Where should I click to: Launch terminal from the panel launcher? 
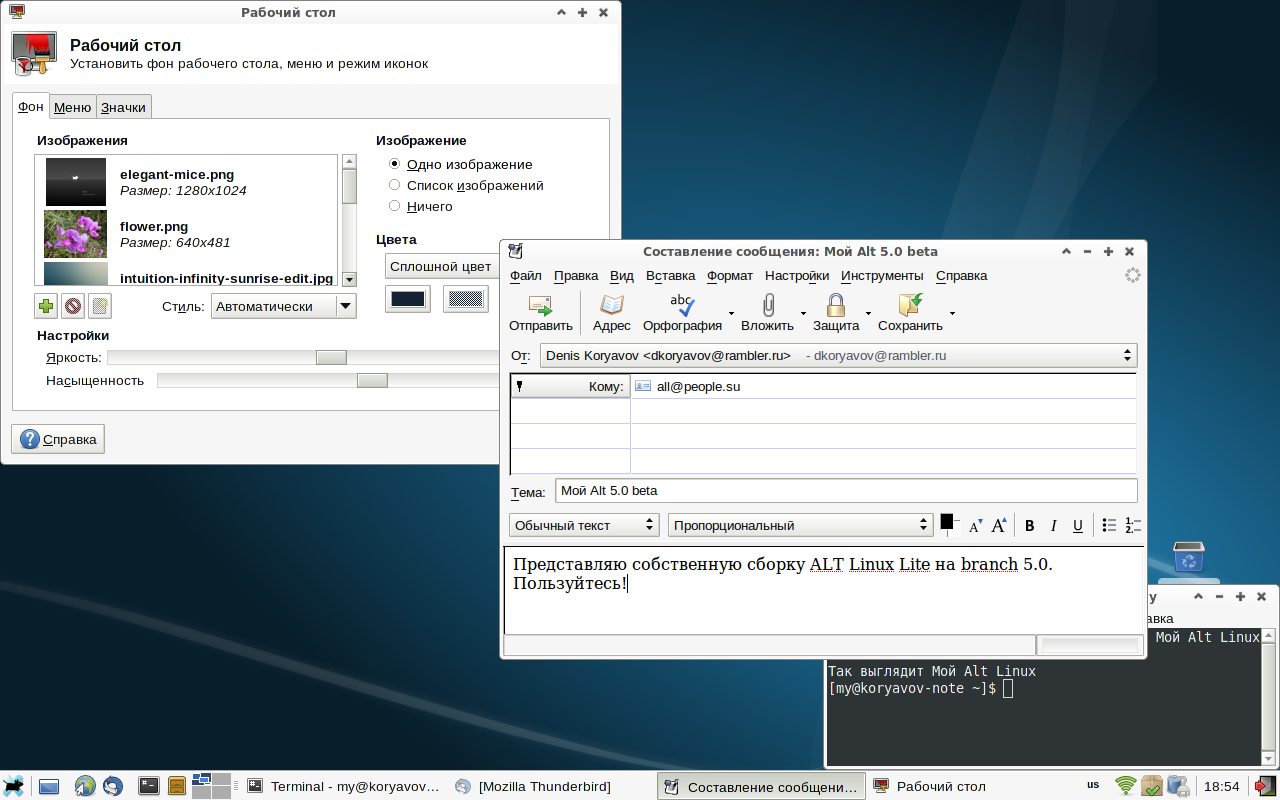[x=149, y=786]
